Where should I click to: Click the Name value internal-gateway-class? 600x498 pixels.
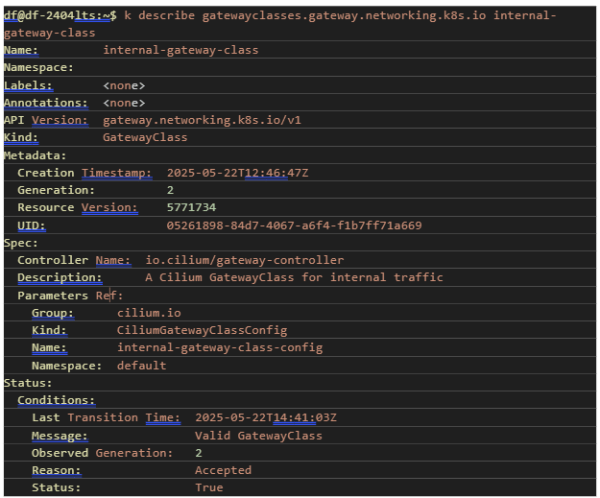(180, 50)
